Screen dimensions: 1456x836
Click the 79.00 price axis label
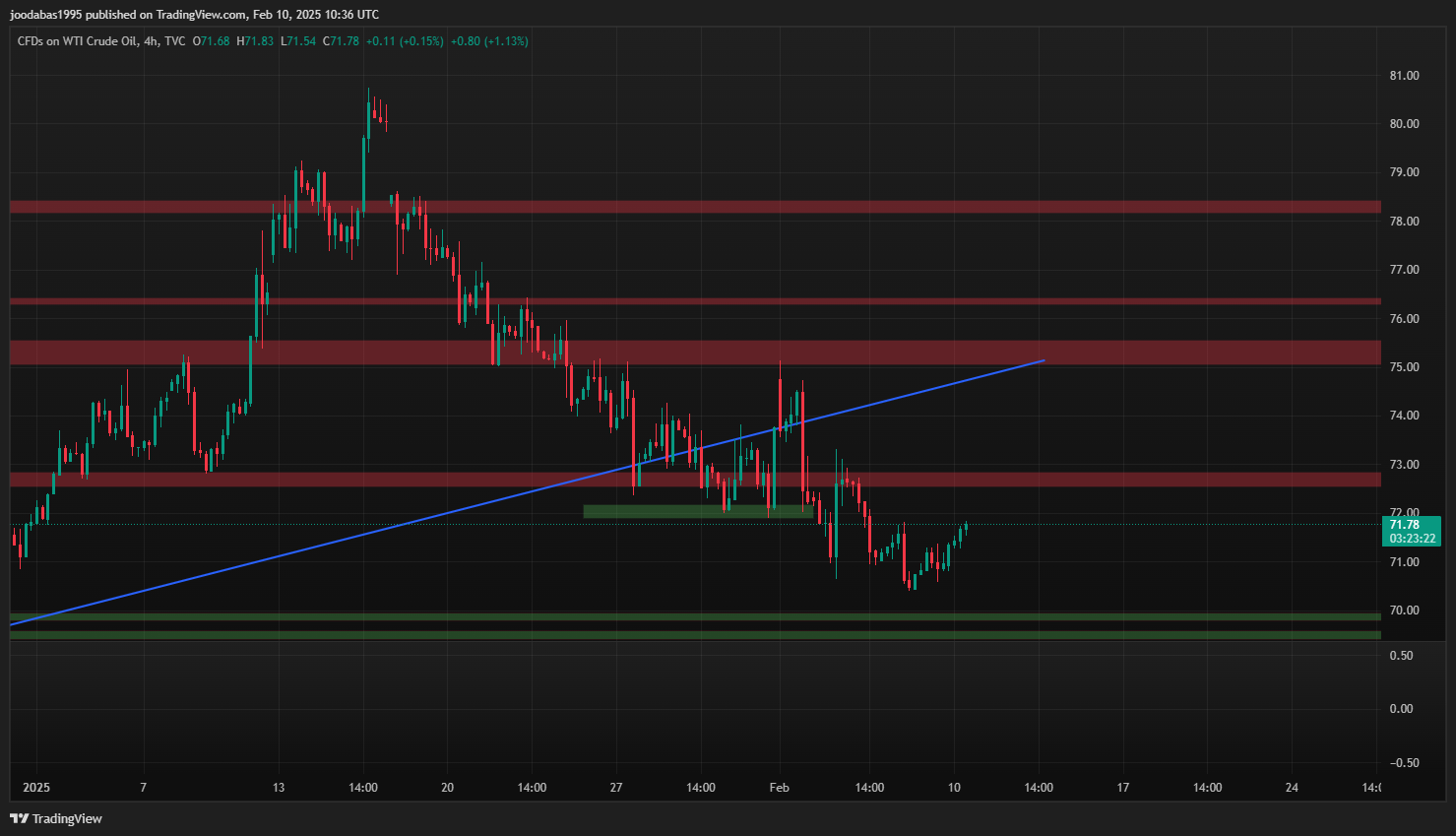pos(1404,172)
